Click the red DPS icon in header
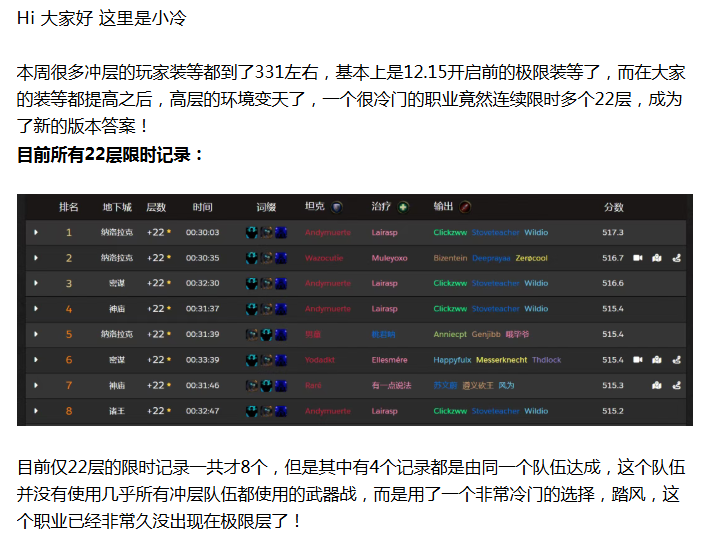Viewport: 701px width, 538px height. [x=465, y=207]
